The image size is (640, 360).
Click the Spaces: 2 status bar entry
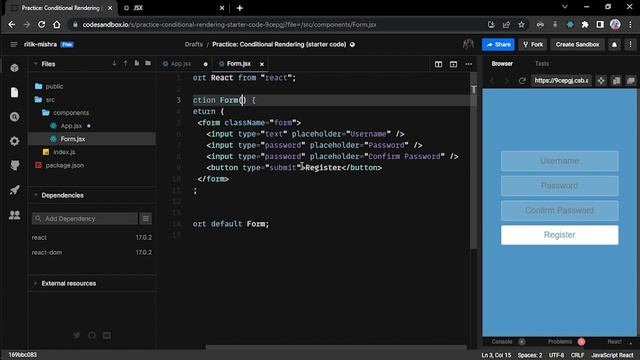(530, 355)
